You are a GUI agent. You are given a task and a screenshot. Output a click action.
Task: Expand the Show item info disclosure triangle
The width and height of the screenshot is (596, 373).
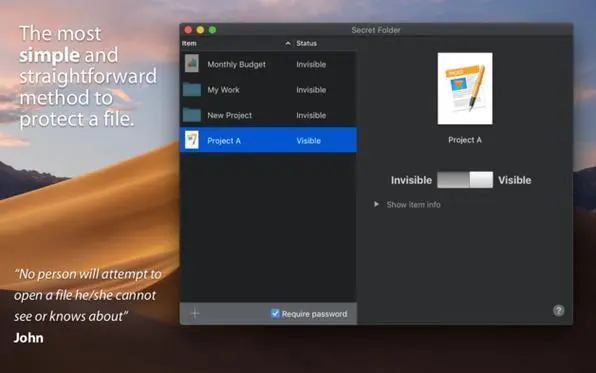pos(376,204)
